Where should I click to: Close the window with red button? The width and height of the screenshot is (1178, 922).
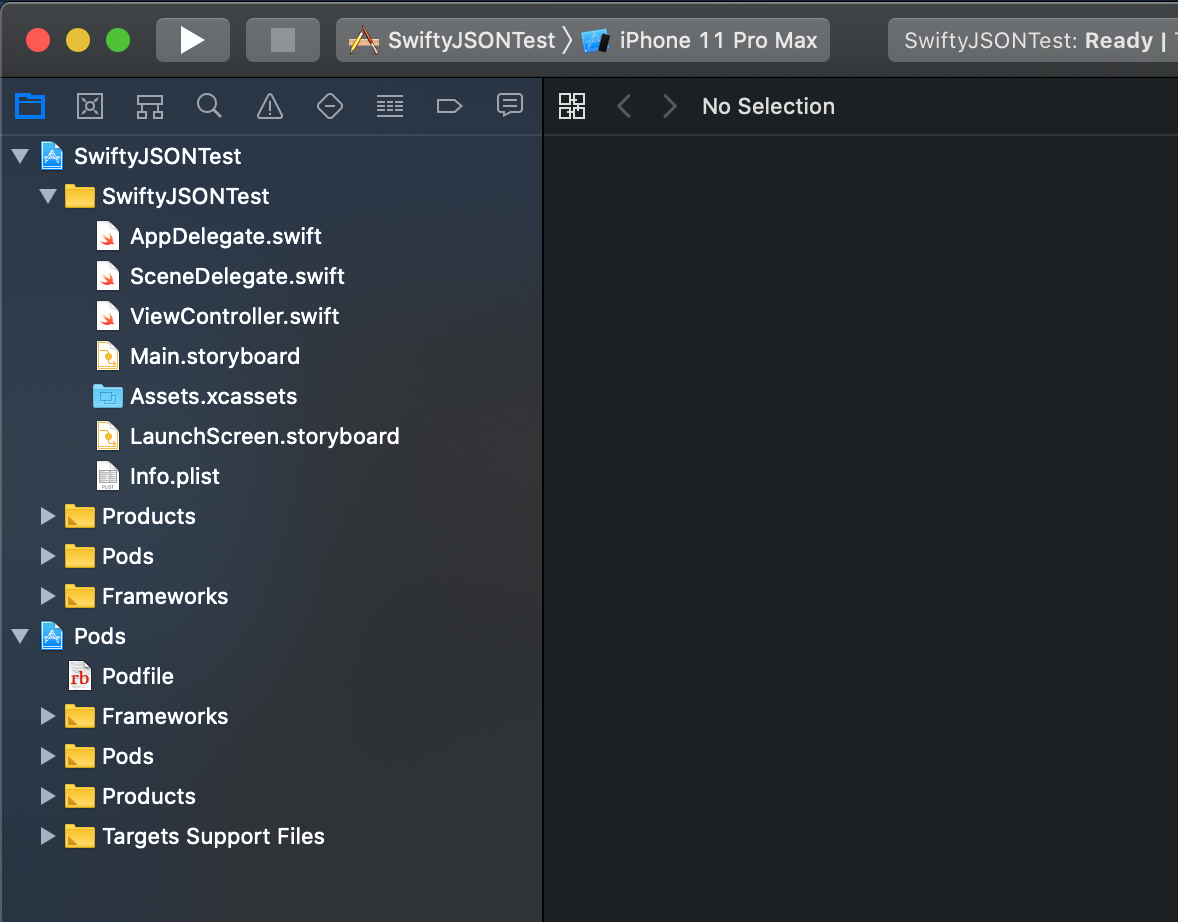click(x=38, y=40)
